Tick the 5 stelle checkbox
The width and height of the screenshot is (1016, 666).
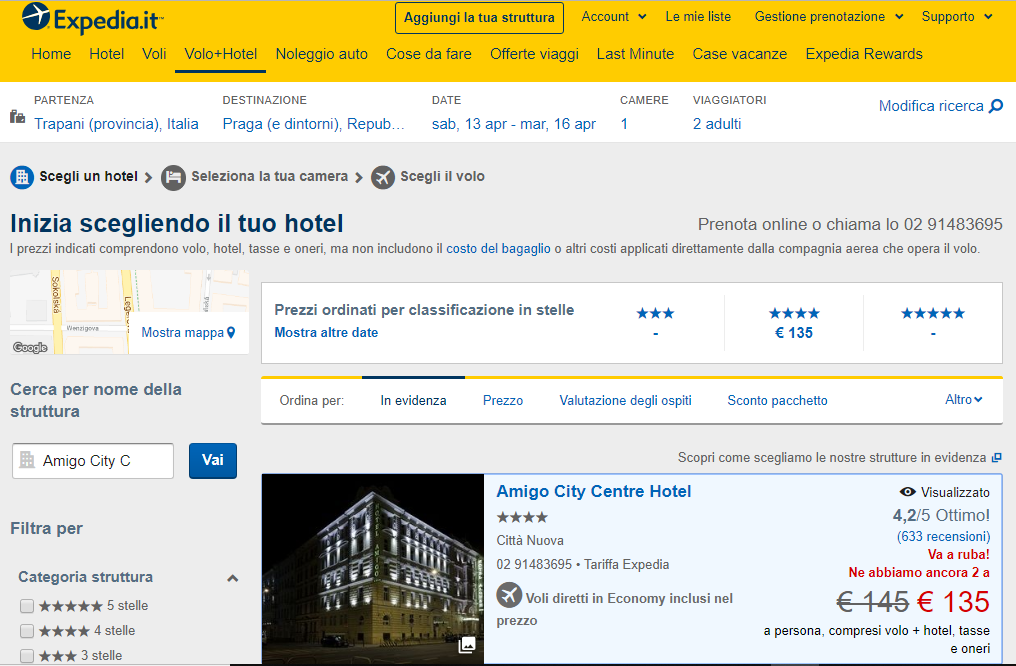pos(27,606)
